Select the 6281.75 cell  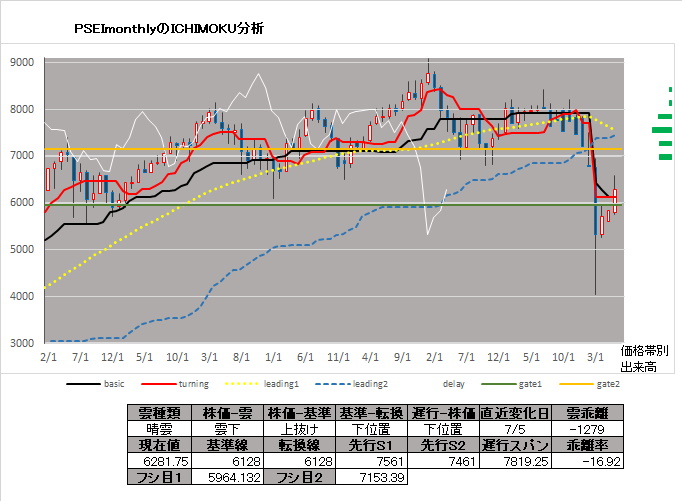[160, 461]
